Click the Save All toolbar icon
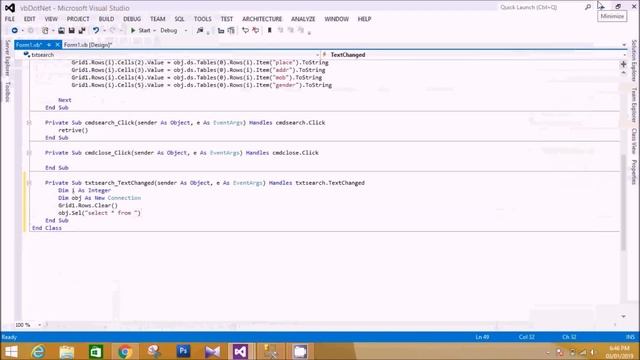This screenshot has height=360, width=640. coord(82,31)
